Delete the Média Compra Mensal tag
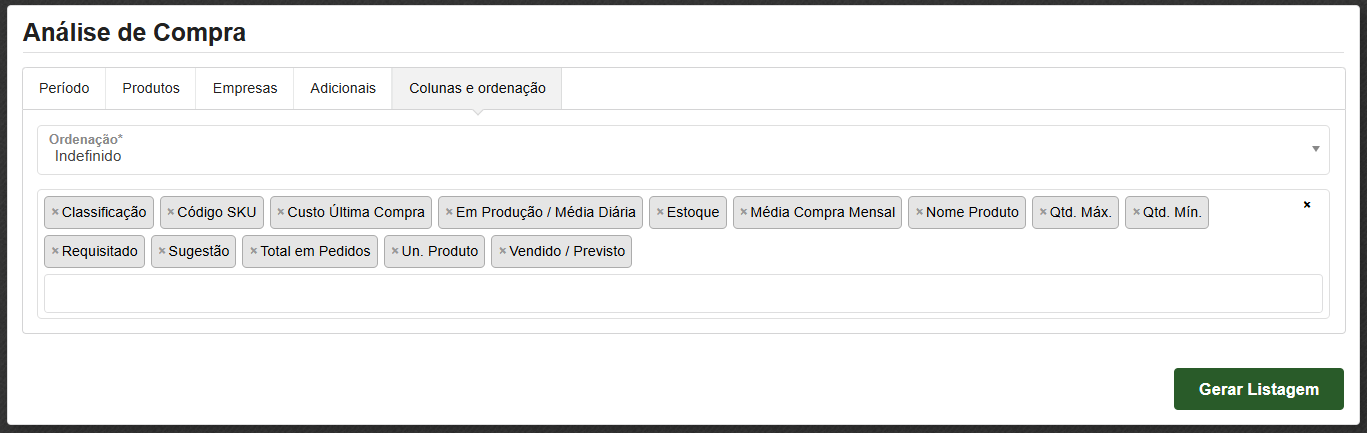Screen dimensions: 1367x433 point(744,212)
